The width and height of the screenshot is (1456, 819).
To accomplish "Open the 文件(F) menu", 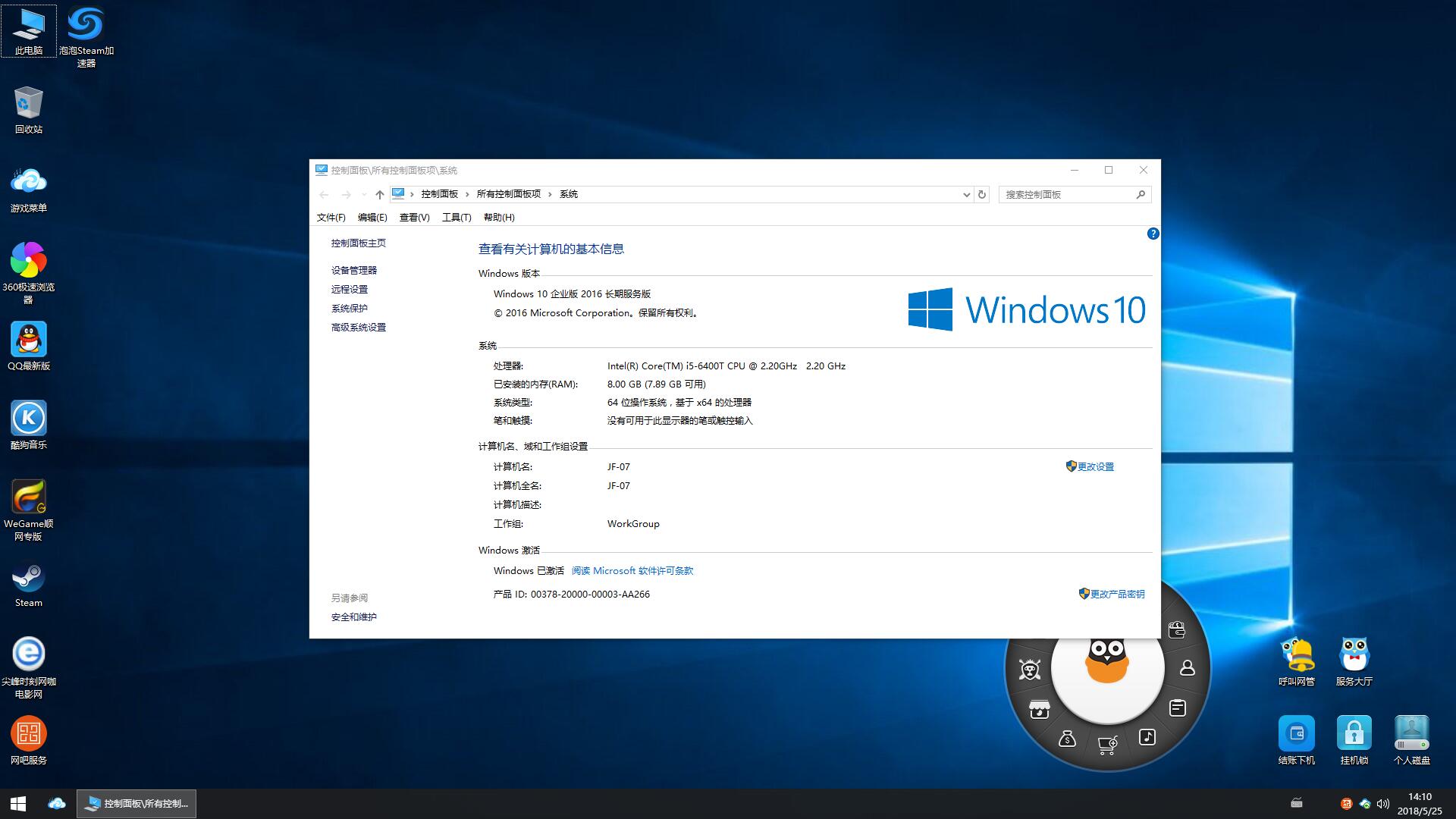I will (331, 218).
